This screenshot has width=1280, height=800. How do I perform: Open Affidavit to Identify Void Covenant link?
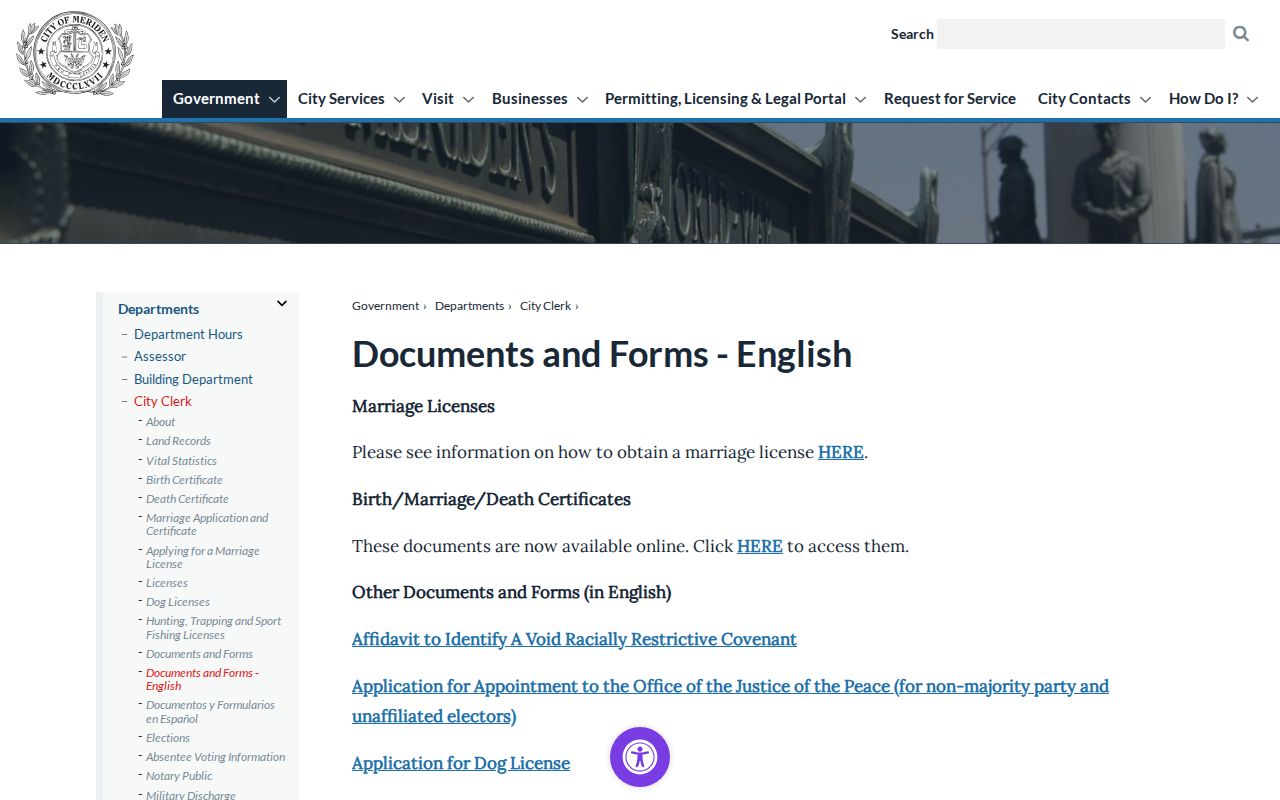click(x=574, y=639)
